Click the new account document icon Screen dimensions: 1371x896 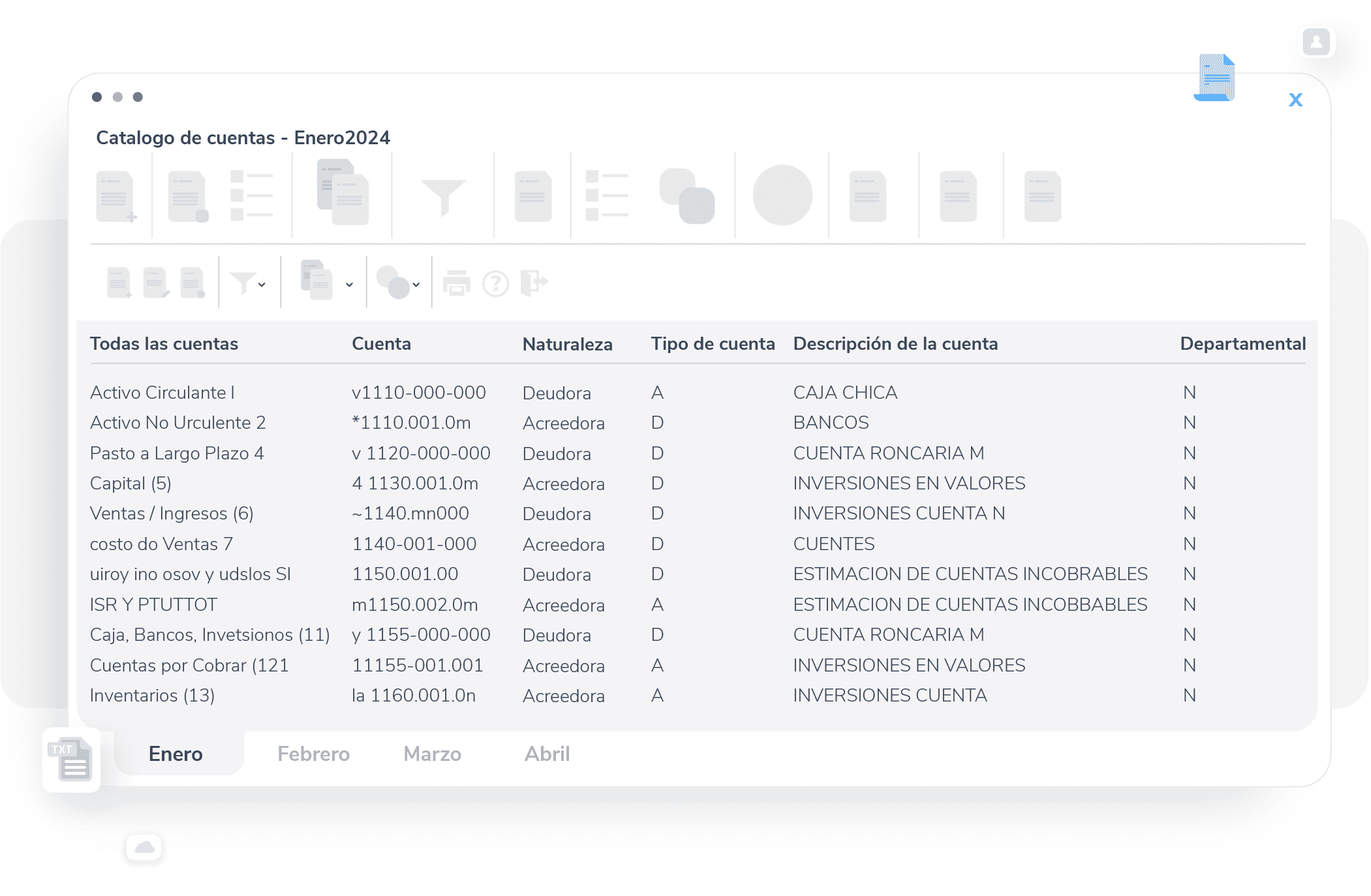pyautogui.click(x=117, y=282)
